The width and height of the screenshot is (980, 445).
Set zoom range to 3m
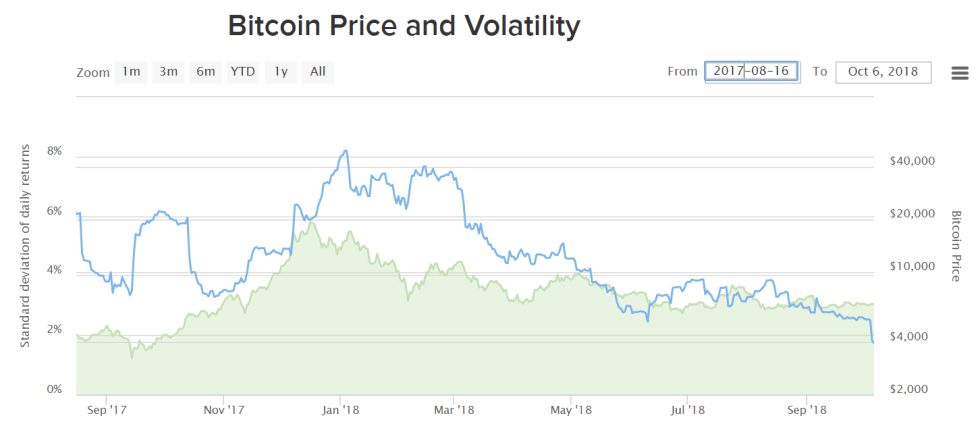click(168, 72)
